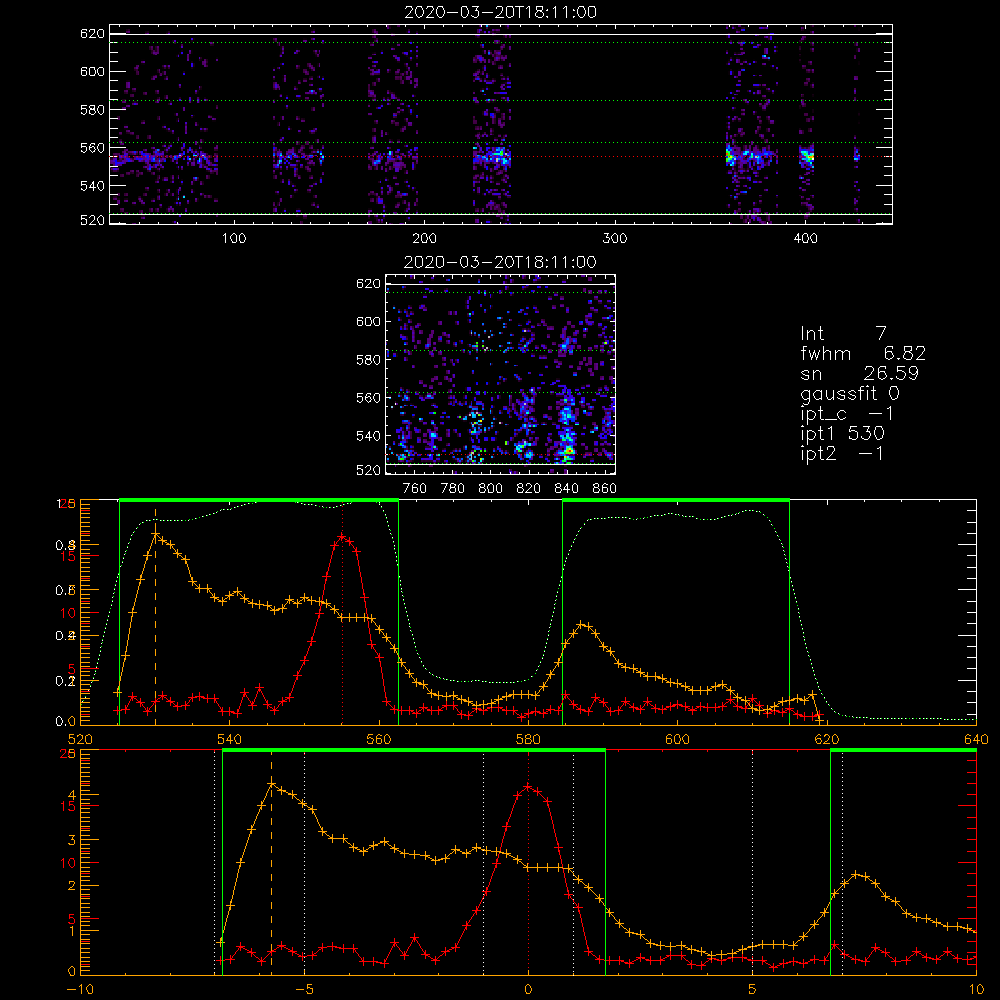Click the thick green bar spanning 525–562 on the 520–640 plot
1000x1000 pixels.
(259, 501)
